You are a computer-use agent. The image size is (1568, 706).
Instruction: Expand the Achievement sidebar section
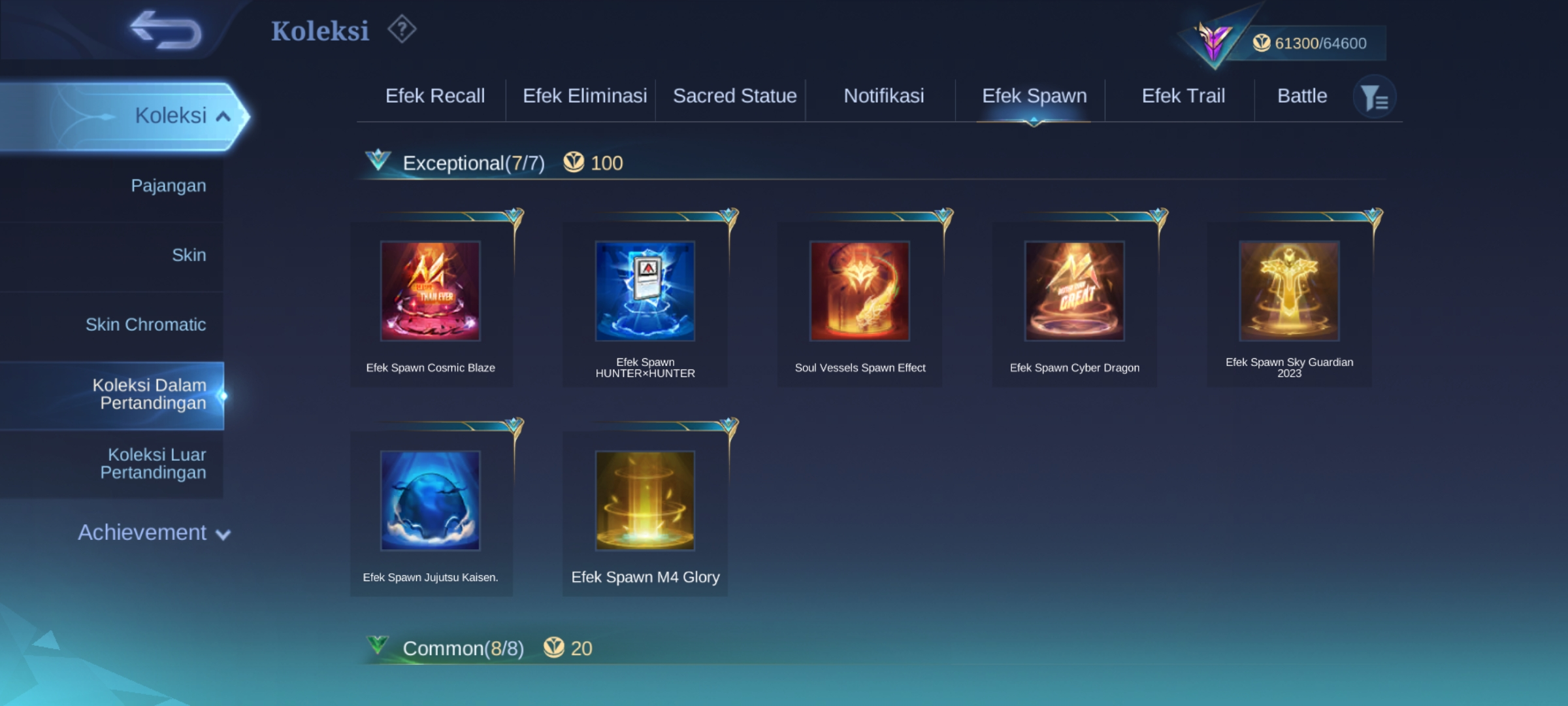(x=154, y=533)
